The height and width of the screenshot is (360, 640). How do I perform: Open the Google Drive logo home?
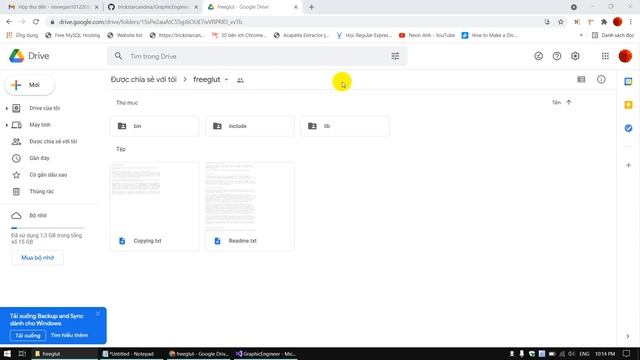pyautogui.click(x=29, y=56)
